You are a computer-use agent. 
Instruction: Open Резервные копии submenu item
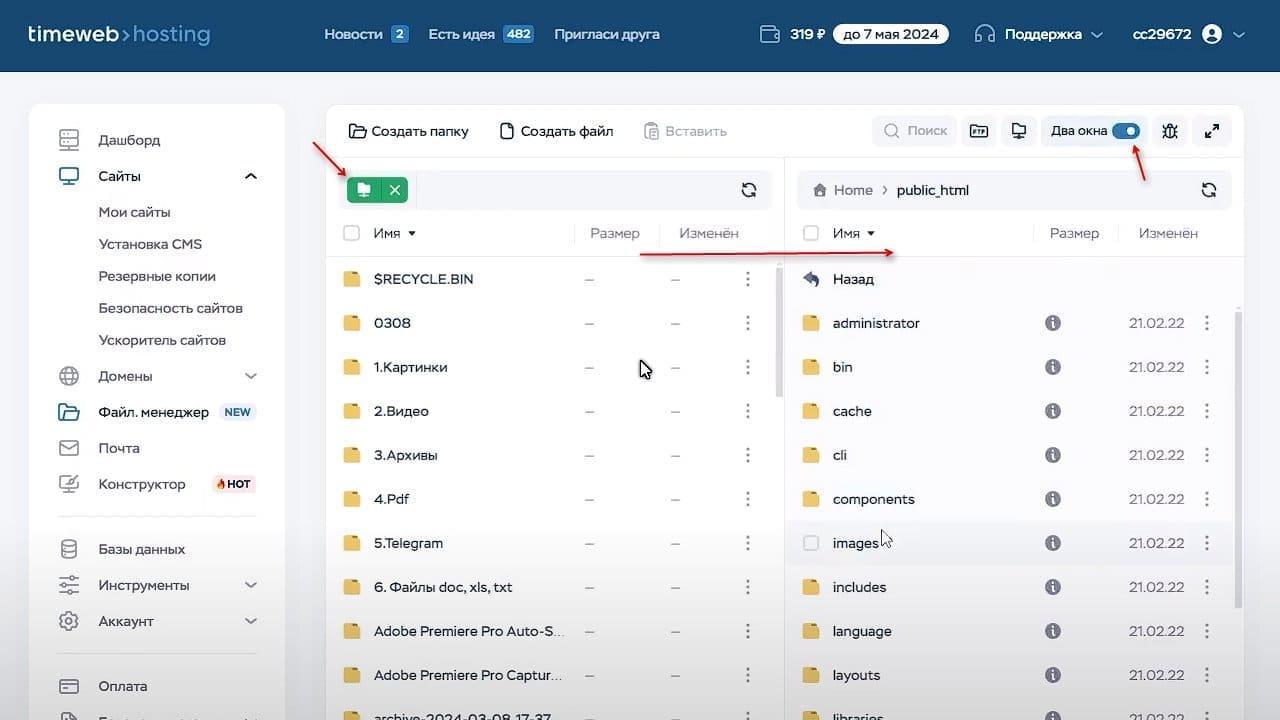[157, 276]
